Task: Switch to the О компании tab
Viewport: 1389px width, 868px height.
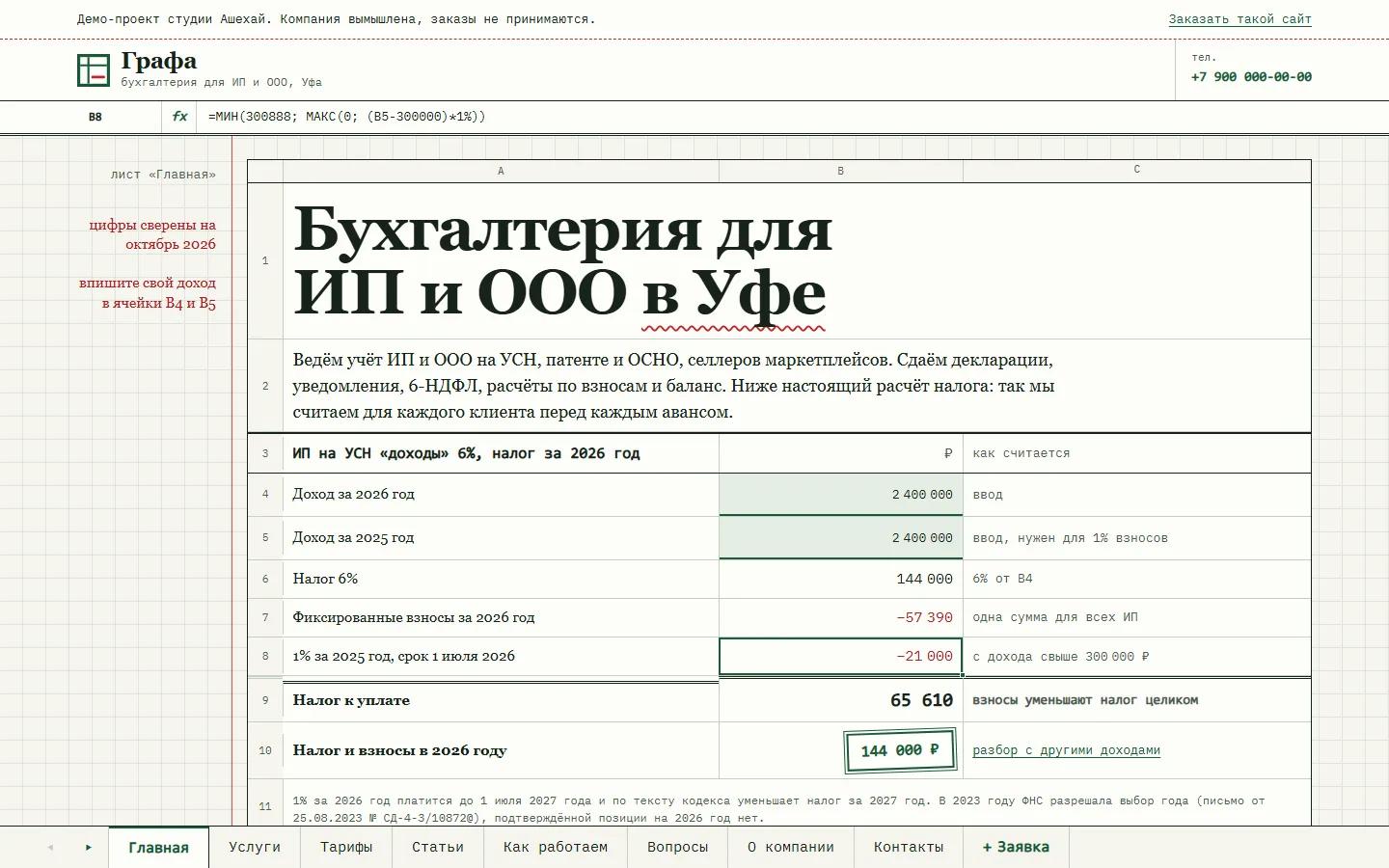Action: point(791,847)
